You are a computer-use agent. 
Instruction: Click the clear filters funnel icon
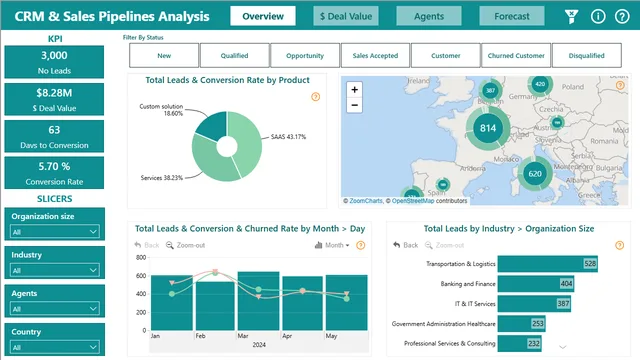pos(571,16)
